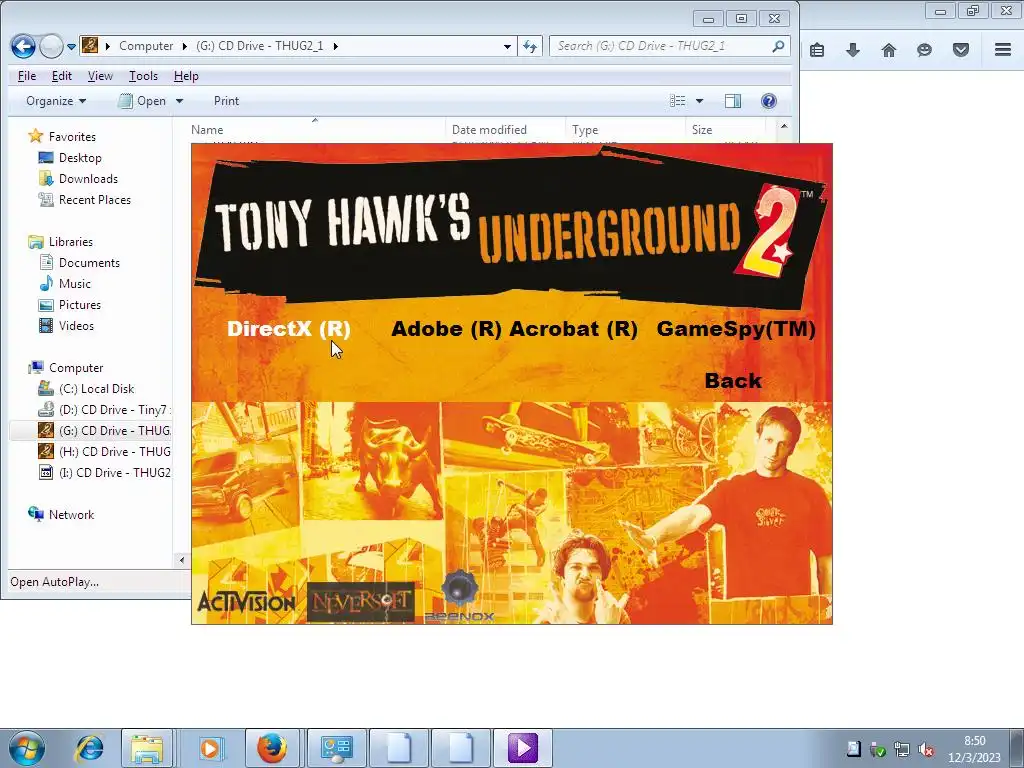Click Firefox chat smiley icon
1024x768 pixels.
[924, 50]
